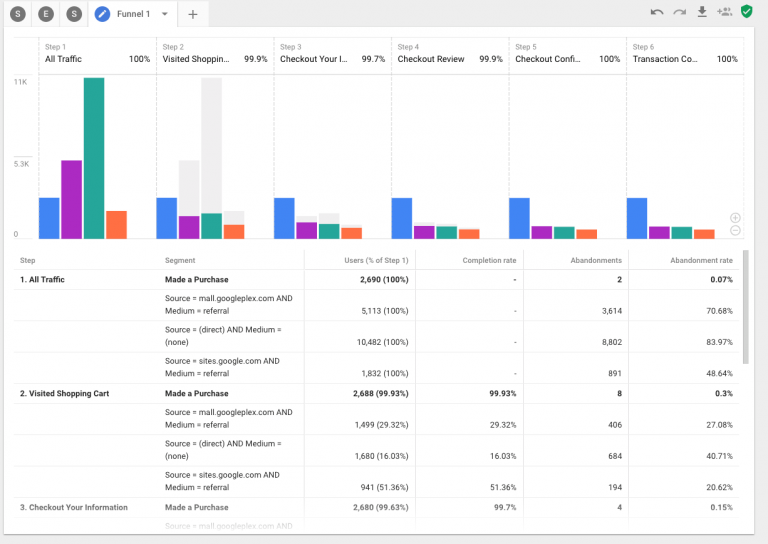
Task: Click the undo arrow icon
Action: point(656,13)
